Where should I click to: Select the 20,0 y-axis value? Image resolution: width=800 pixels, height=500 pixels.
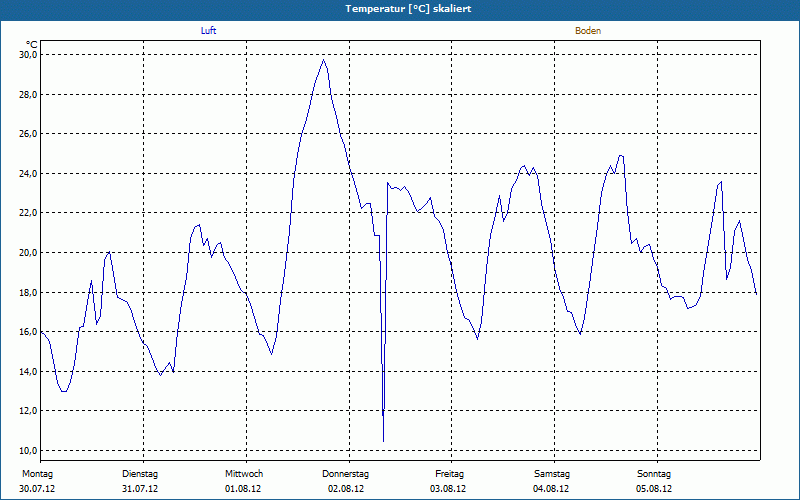click(x=29, y=253)
